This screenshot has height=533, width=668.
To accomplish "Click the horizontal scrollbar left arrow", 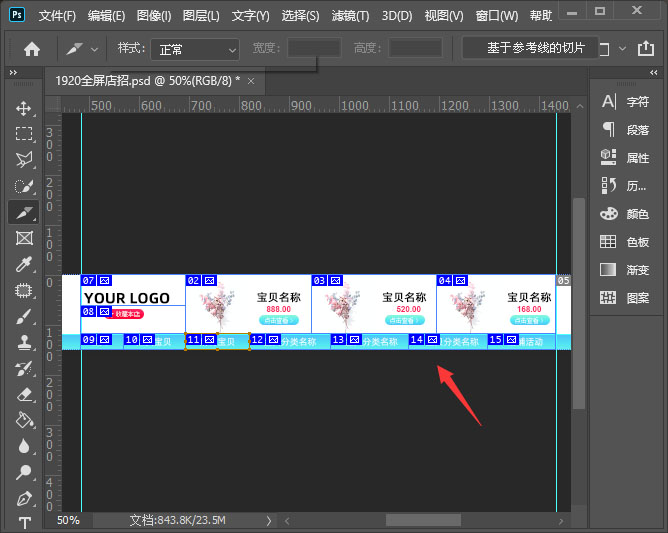I will (287, 521).
